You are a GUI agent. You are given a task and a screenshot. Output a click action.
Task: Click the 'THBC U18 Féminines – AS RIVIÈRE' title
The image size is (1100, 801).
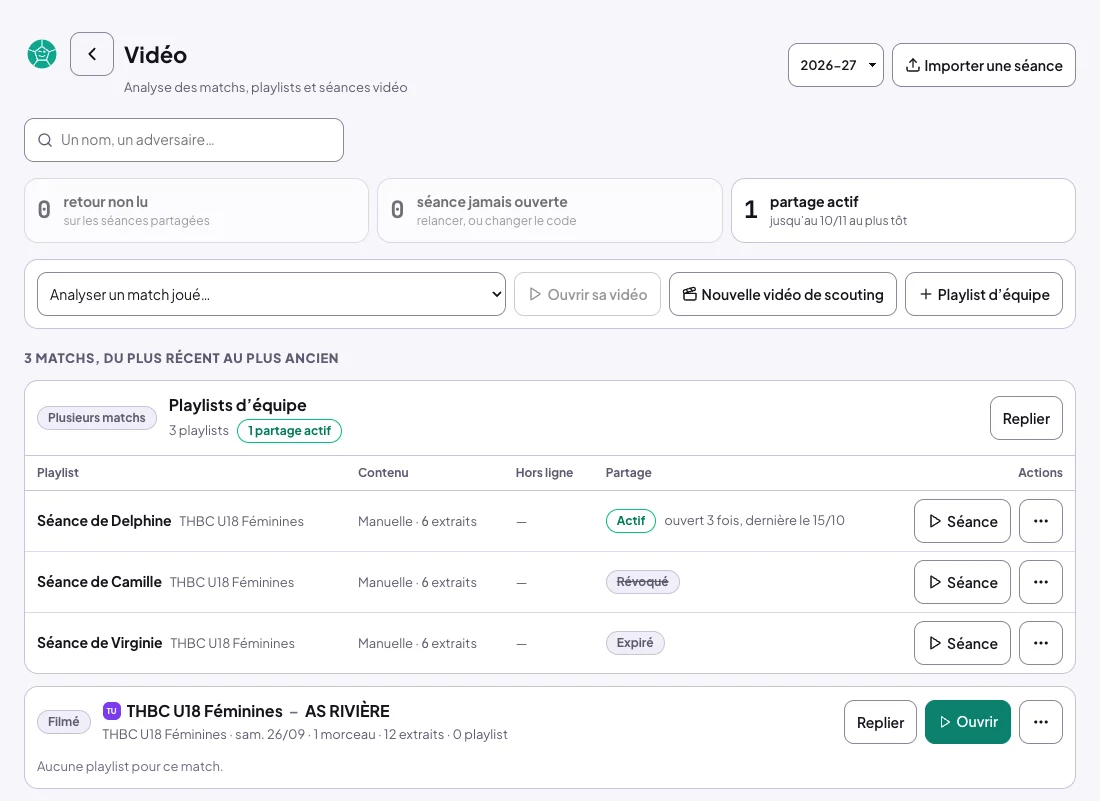click(258, 711)
